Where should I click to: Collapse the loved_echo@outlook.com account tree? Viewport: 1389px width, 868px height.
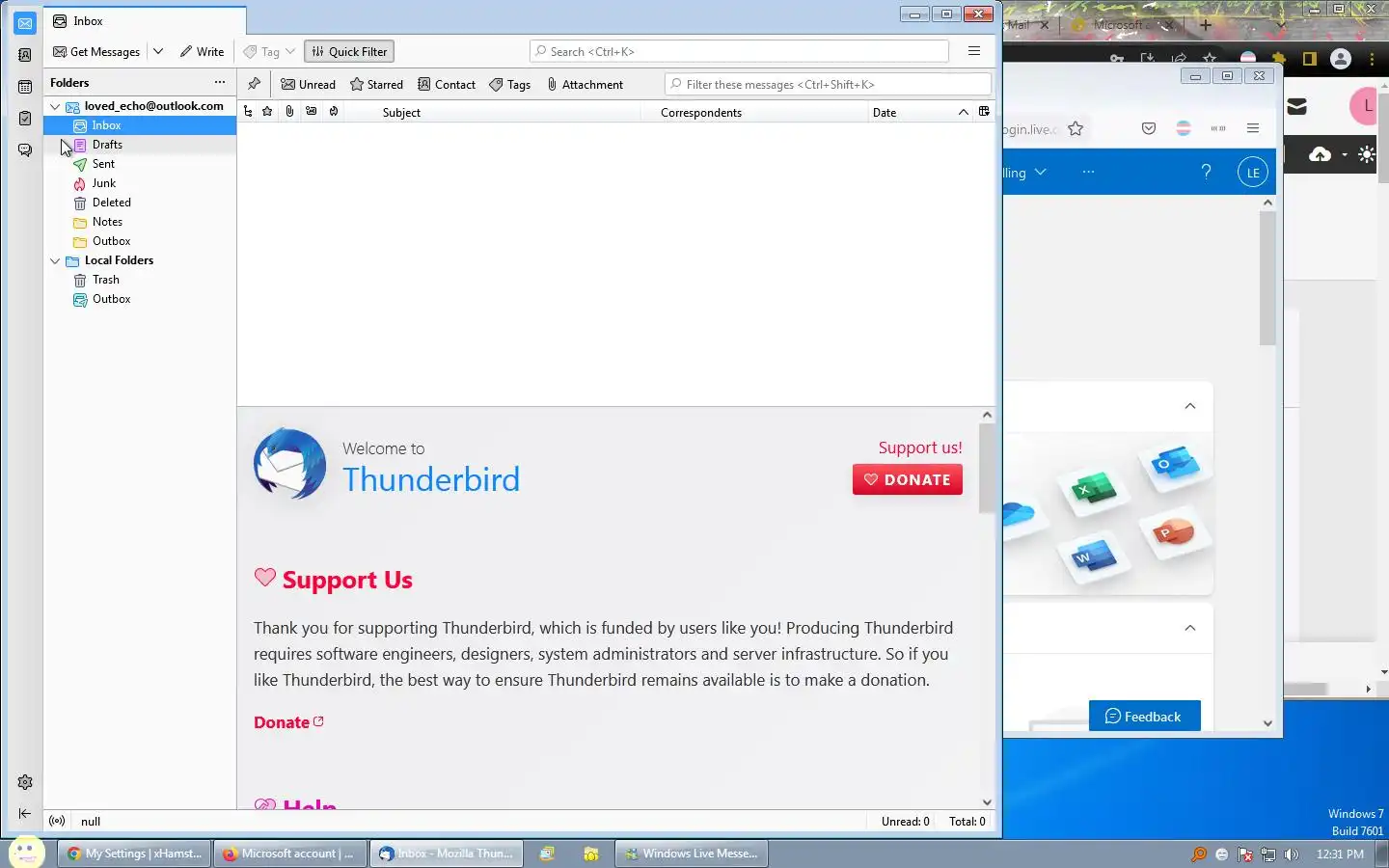click(x=55, y=106)
